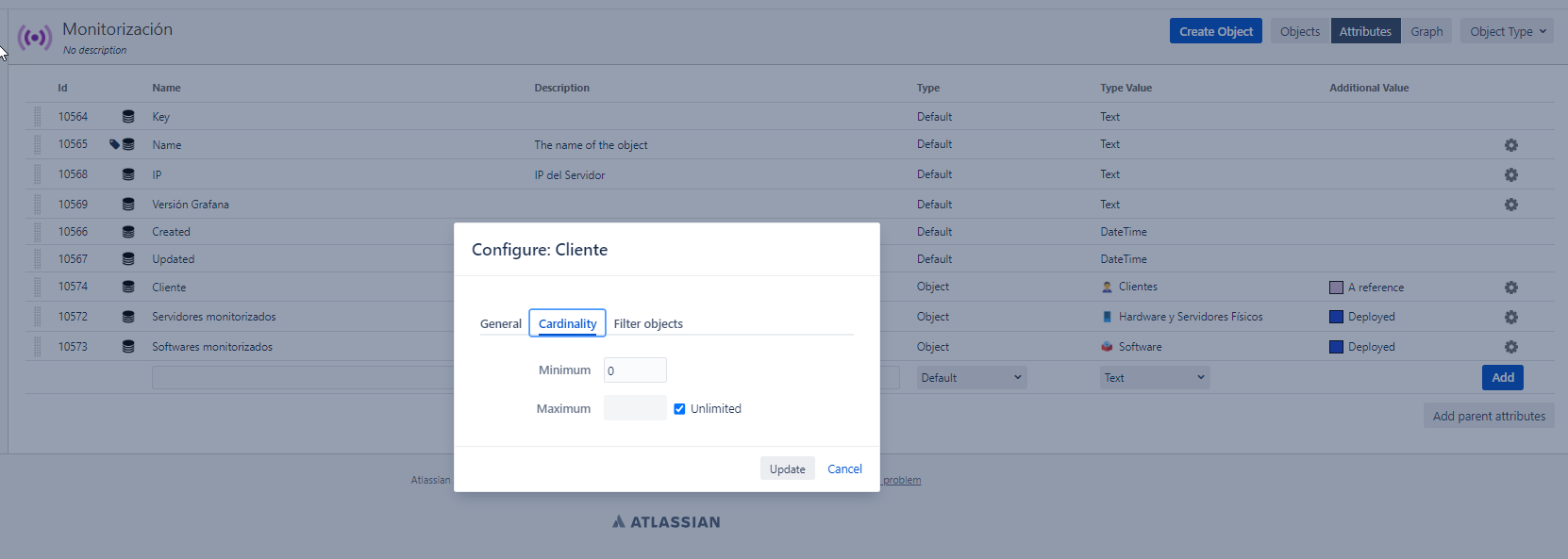Focus the Minimum cardinality input field
Screen dimensions: 1568x559
(635, 370)
